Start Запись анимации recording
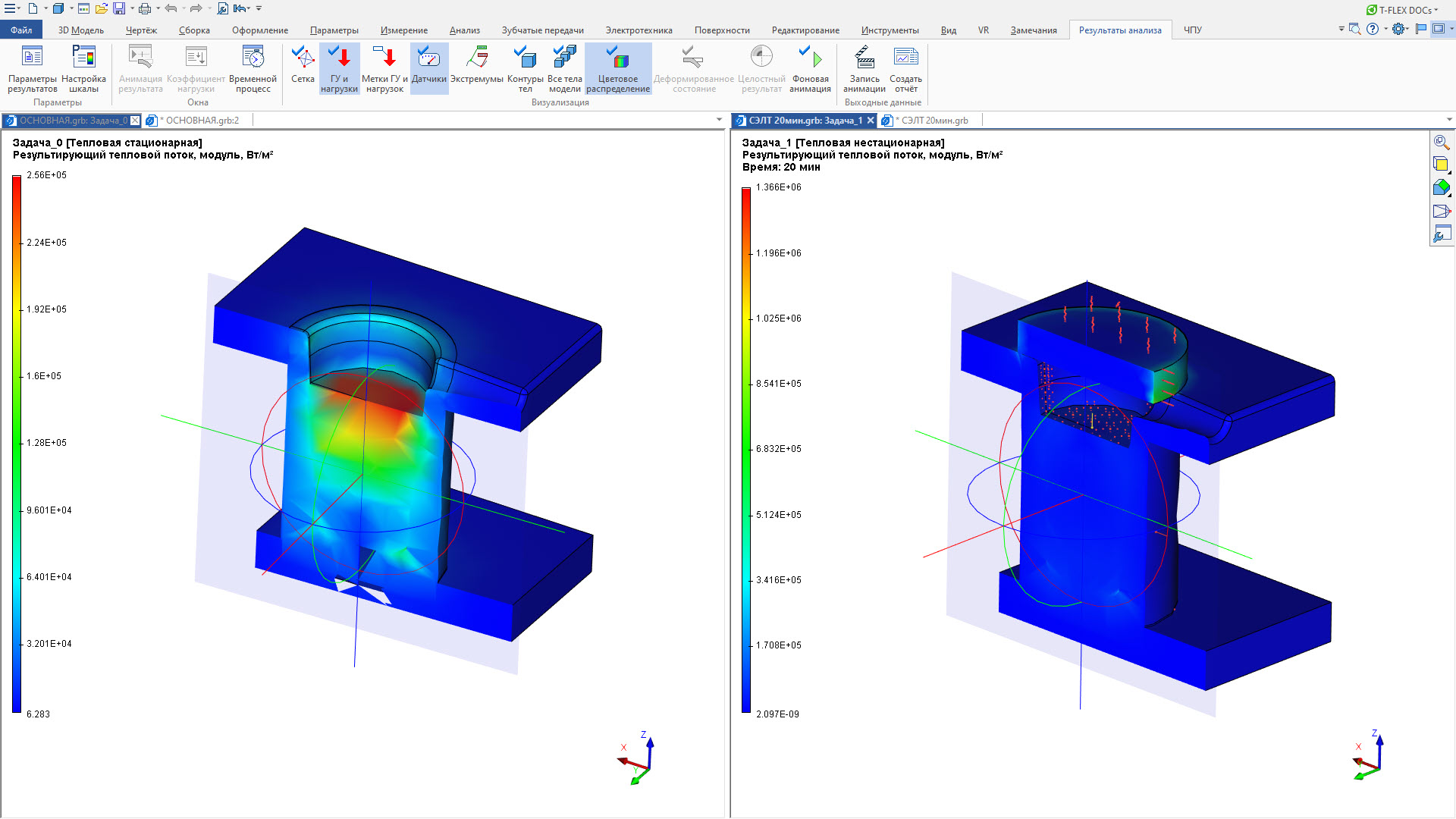The height and width of the screenshot is (819, 1456). coord(864,68)
